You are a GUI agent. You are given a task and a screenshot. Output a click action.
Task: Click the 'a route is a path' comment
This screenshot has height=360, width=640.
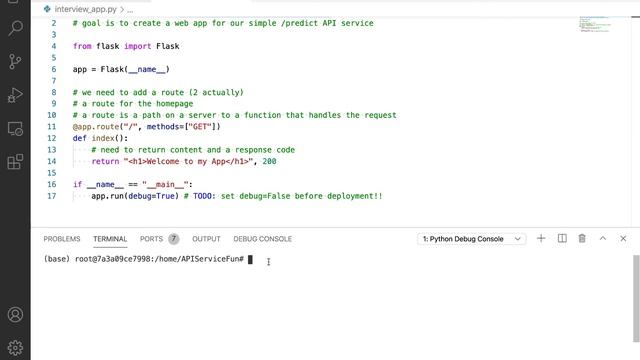[x=234, y=115]
